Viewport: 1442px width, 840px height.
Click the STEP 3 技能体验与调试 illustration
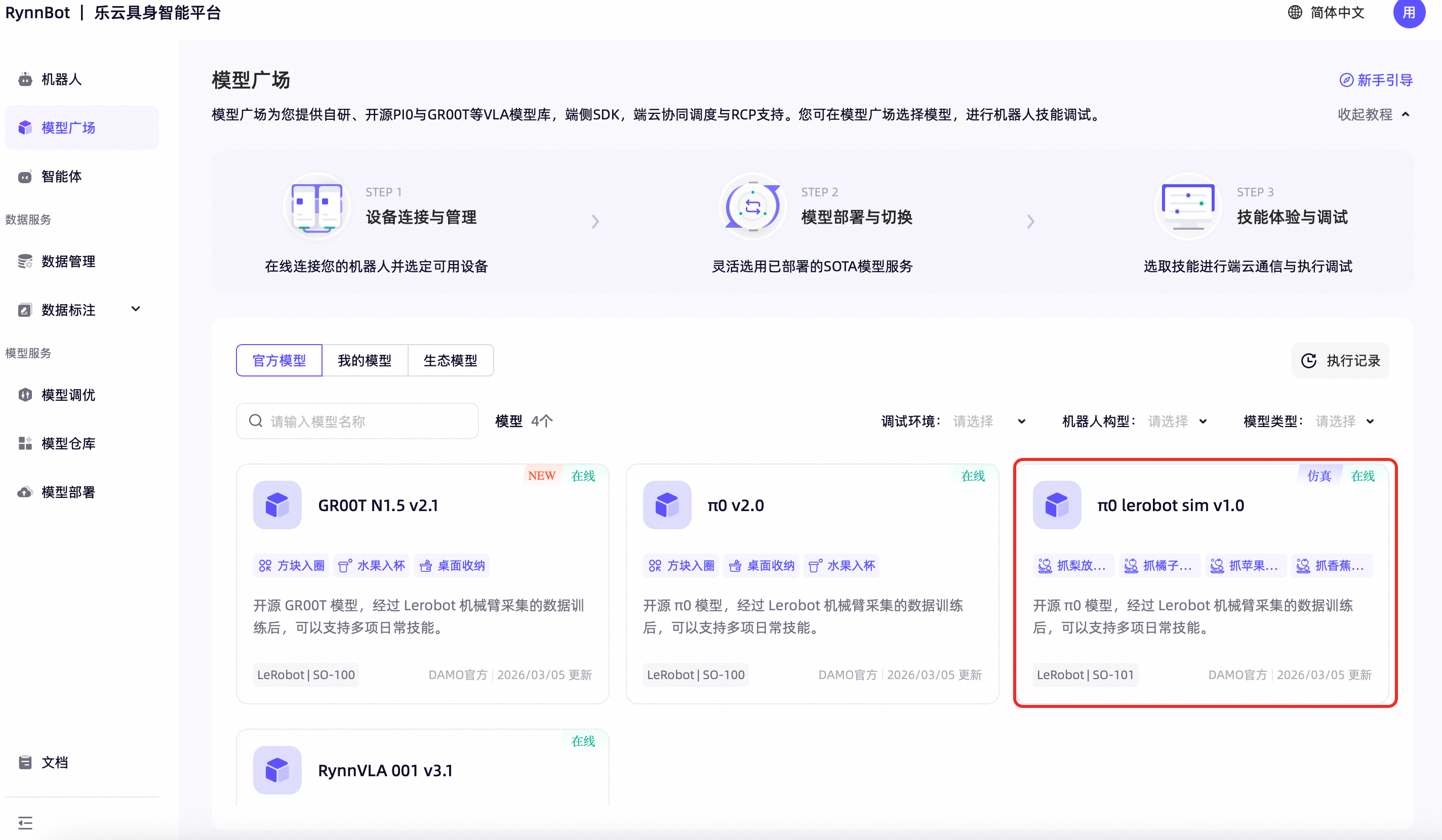point(1188,207)
